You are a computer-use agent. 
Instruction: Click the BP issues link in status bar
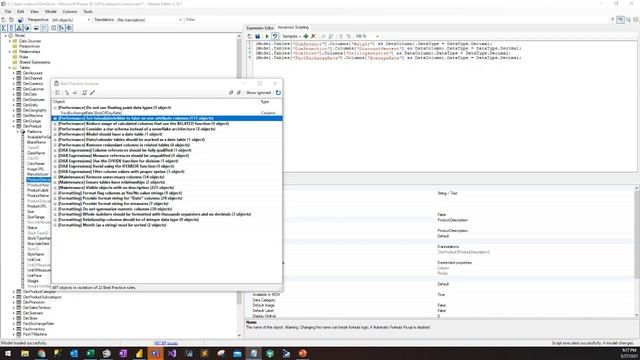point(166,343)
